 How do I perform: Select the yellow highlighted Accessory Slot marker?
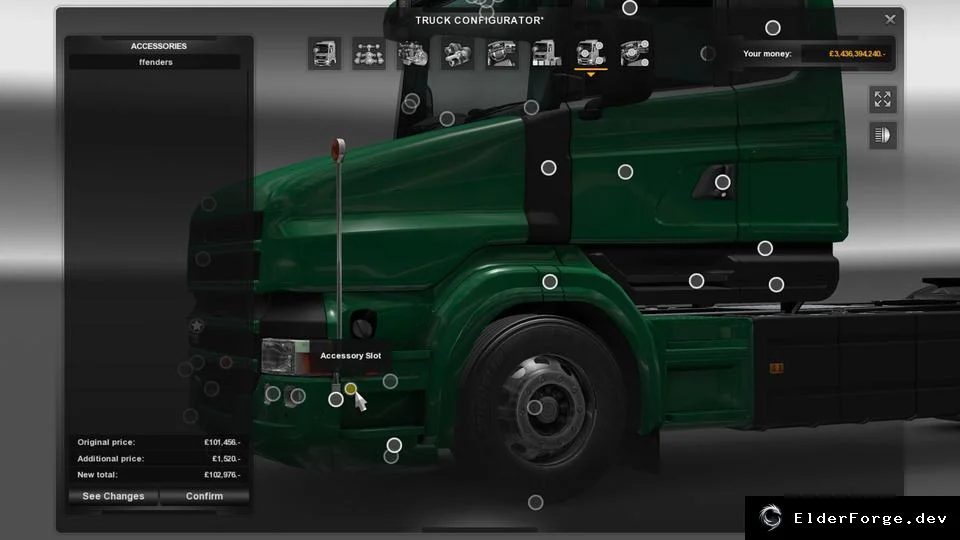(351, 389)
